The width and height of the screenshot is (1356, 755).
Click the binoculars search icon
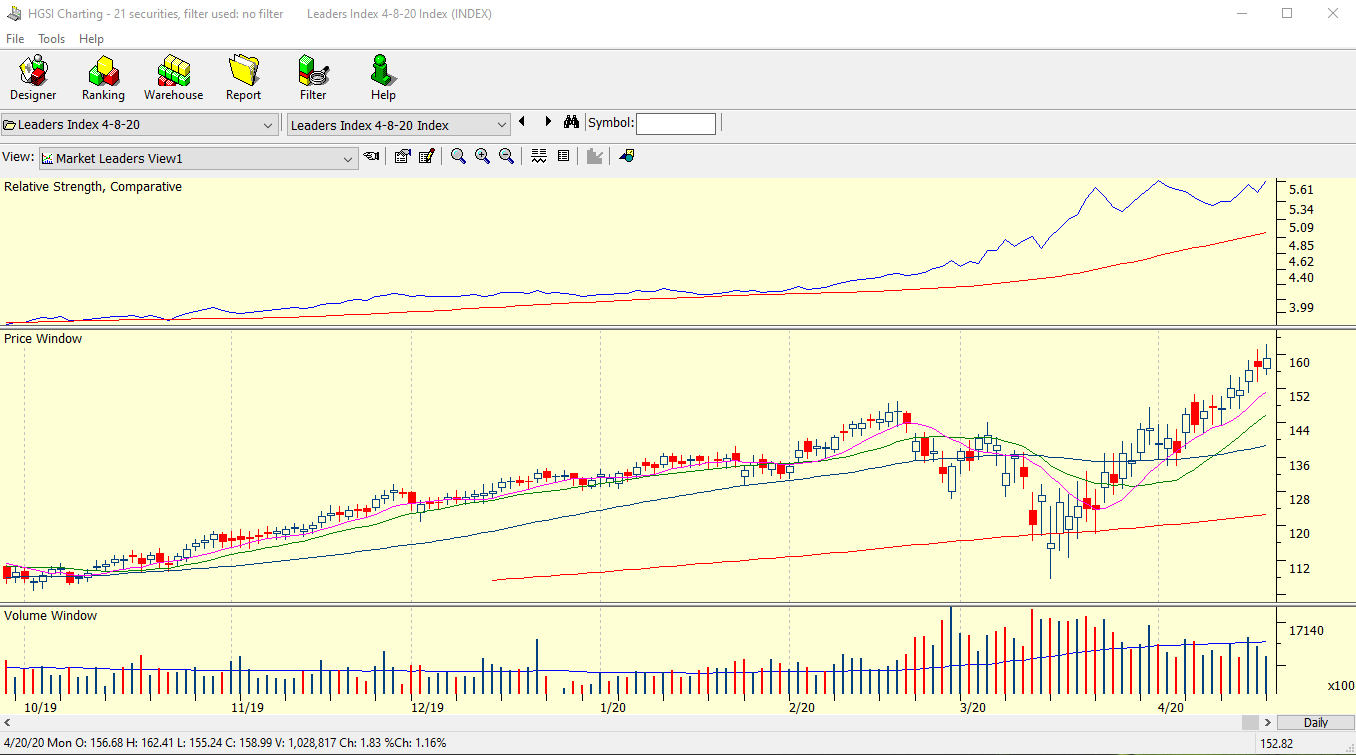pyautogui.click(x=572, y=122)
